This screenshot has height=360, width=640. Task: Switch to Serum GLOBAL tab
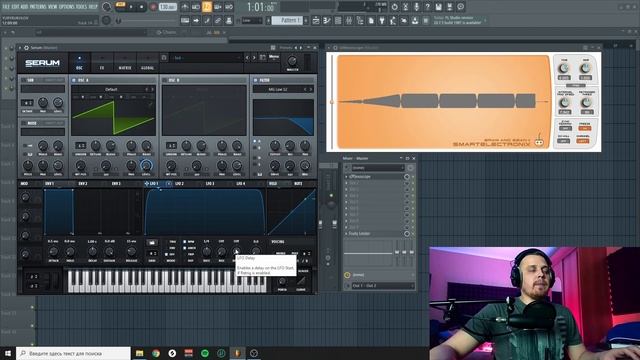[x=147, y=63]
